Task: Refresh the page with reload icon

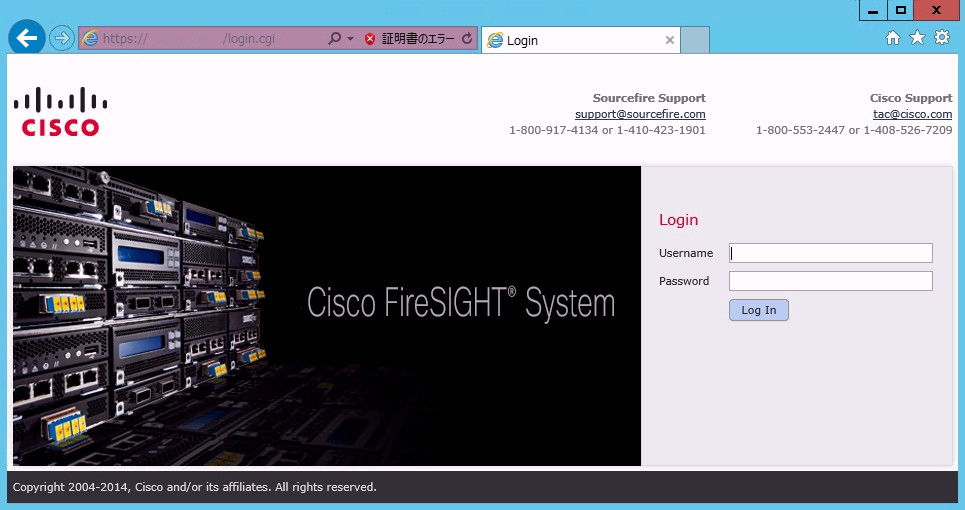Action: click(x=467, y=39)
